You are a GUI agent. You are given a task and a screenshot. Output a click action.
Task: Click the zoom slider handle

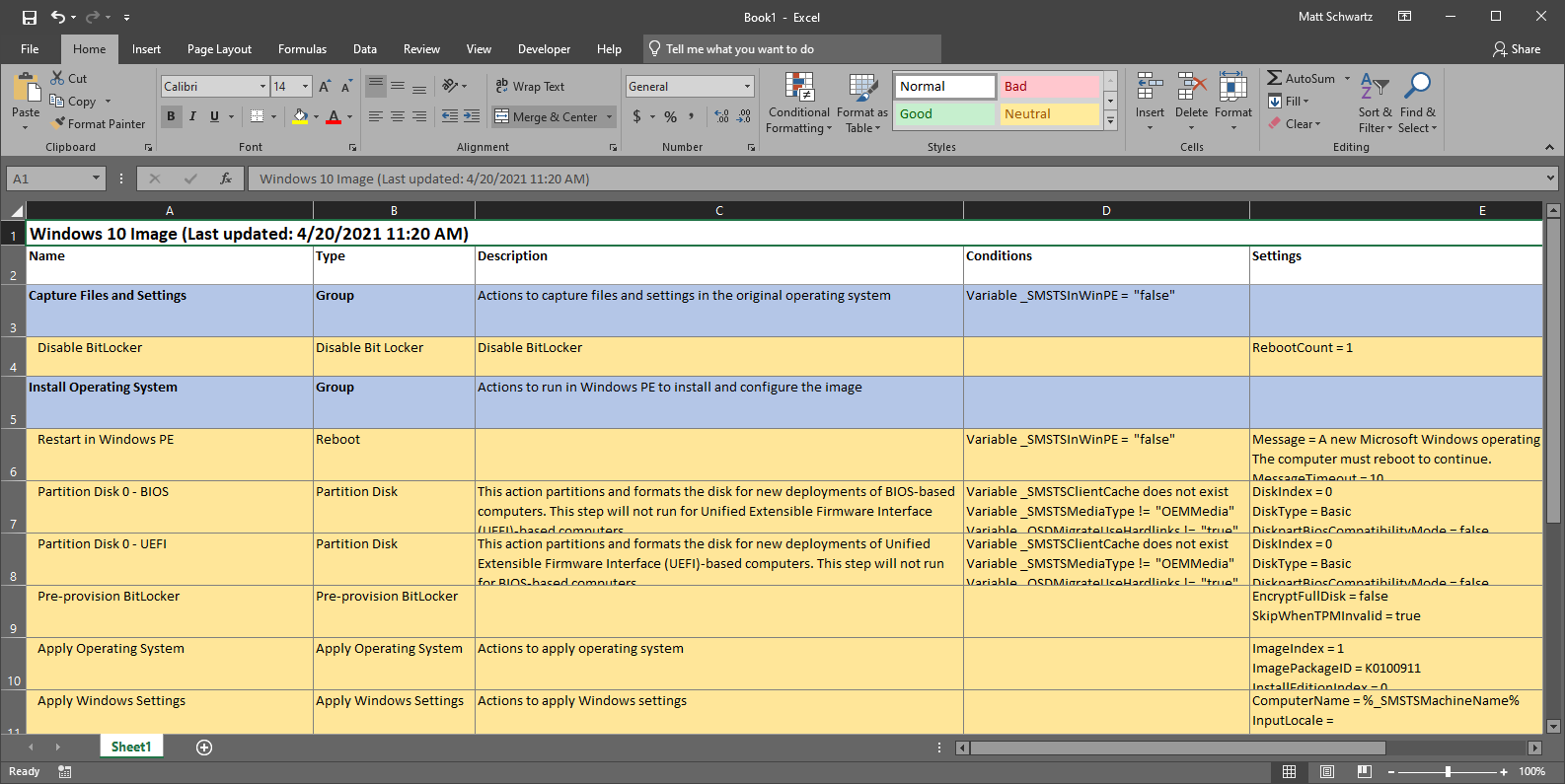point(1448,771)
